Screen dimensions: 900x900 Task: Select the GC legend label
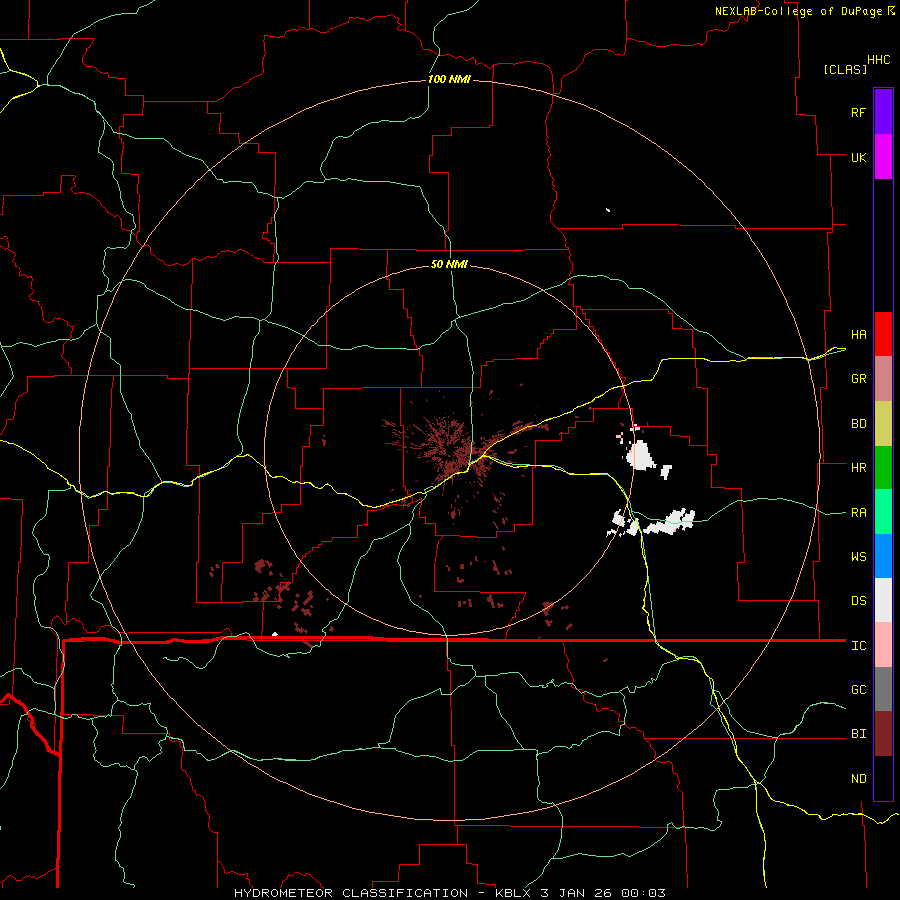click(858, 690)
